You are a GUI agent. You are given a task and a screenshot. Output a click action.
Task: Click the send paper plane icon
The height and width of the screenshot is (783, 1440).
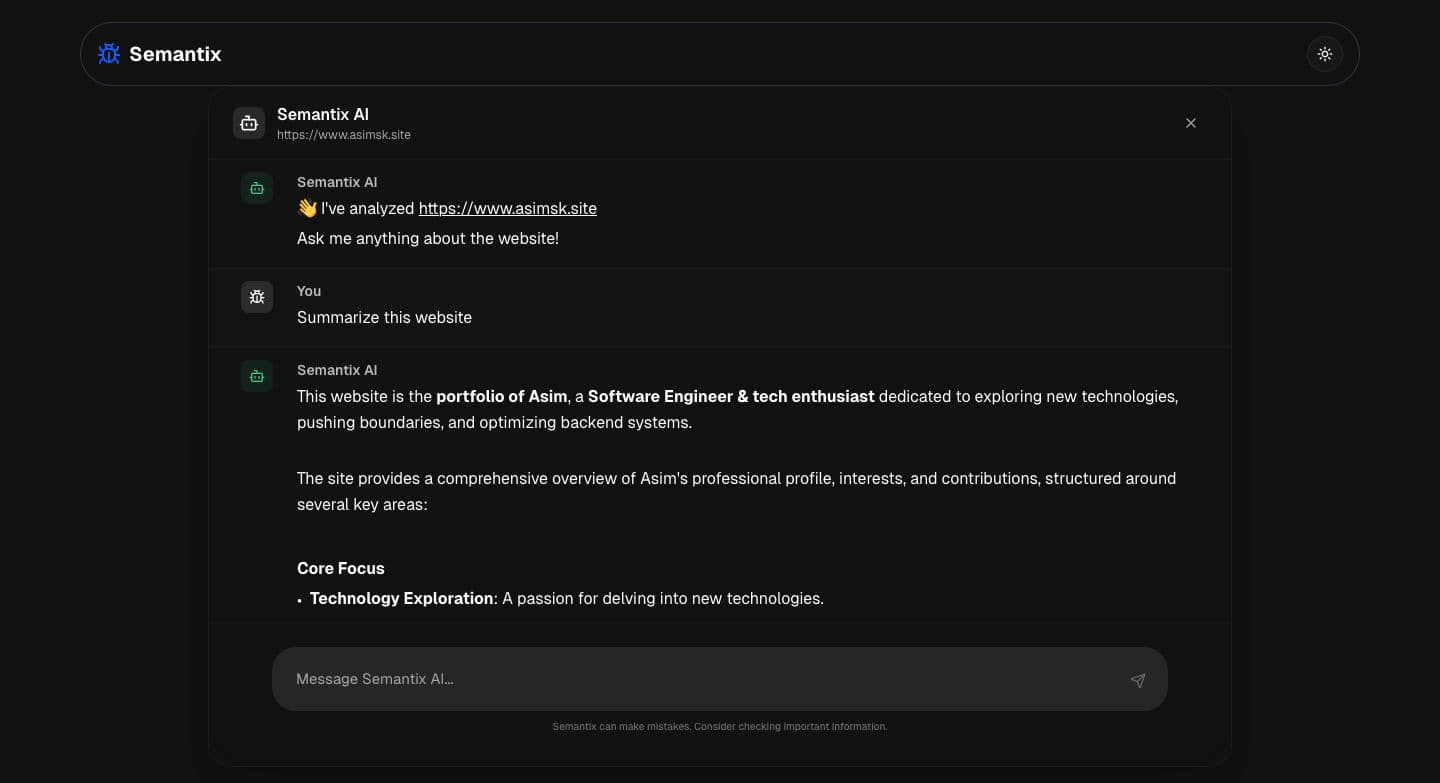[1137, 680]
